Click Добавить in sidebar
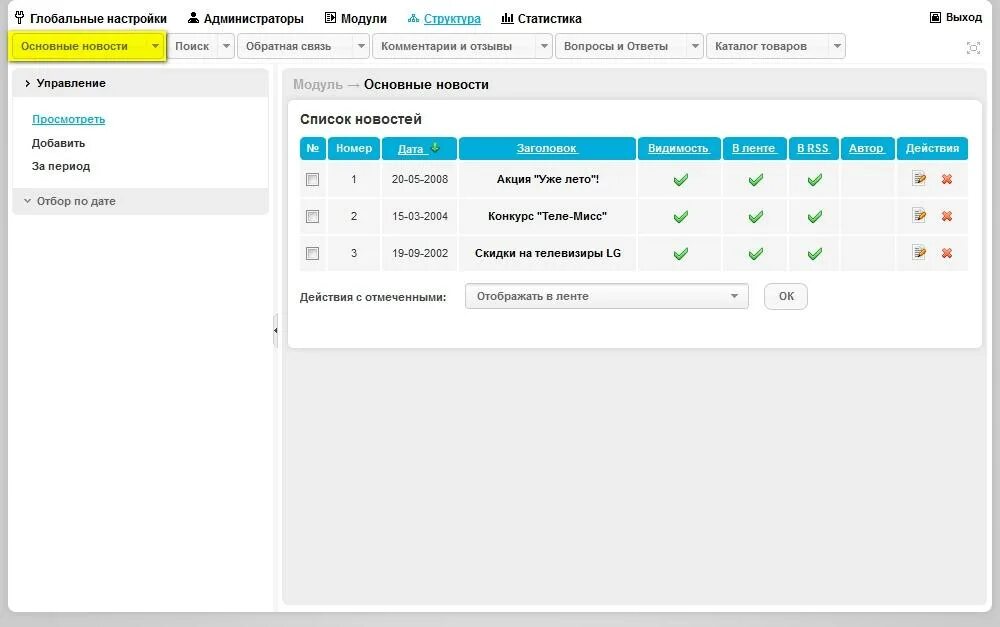 pyautogui.click(x=58, y=143)
